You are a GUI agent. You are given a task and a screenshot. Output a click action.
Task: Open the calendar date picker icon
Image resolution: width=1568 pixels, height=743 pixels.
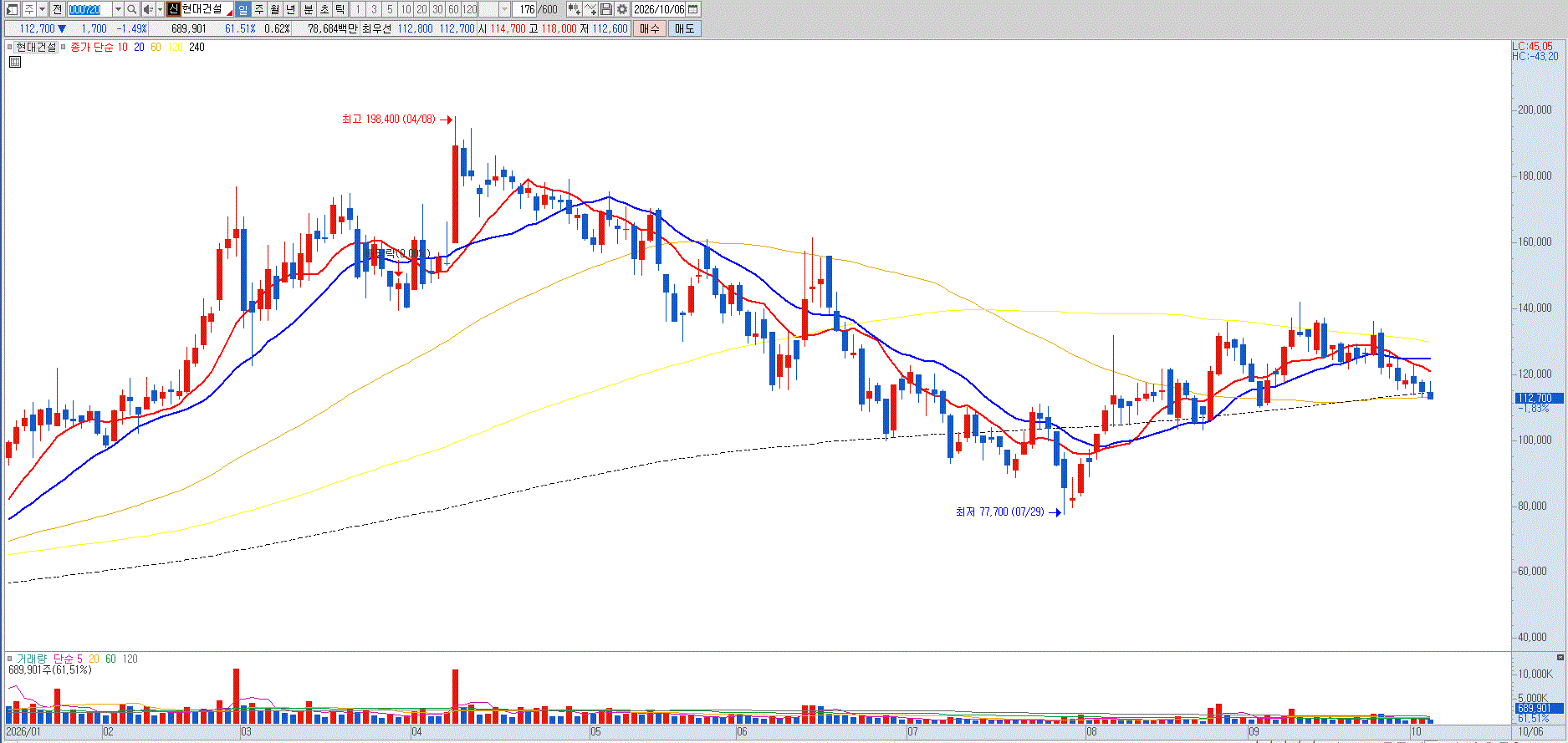[x=693, y=9]
